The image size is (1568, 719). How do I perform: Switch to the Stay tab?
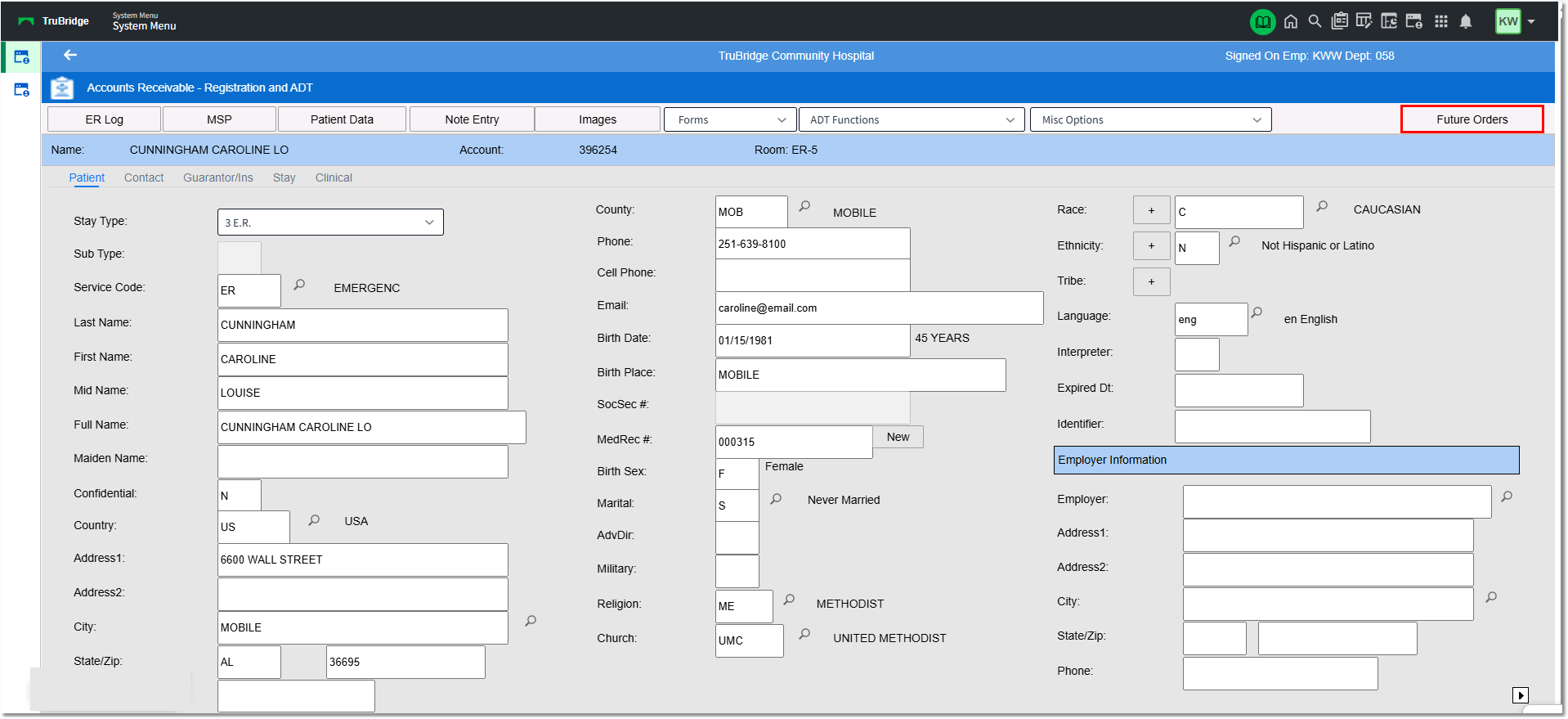tap(284, 178)
